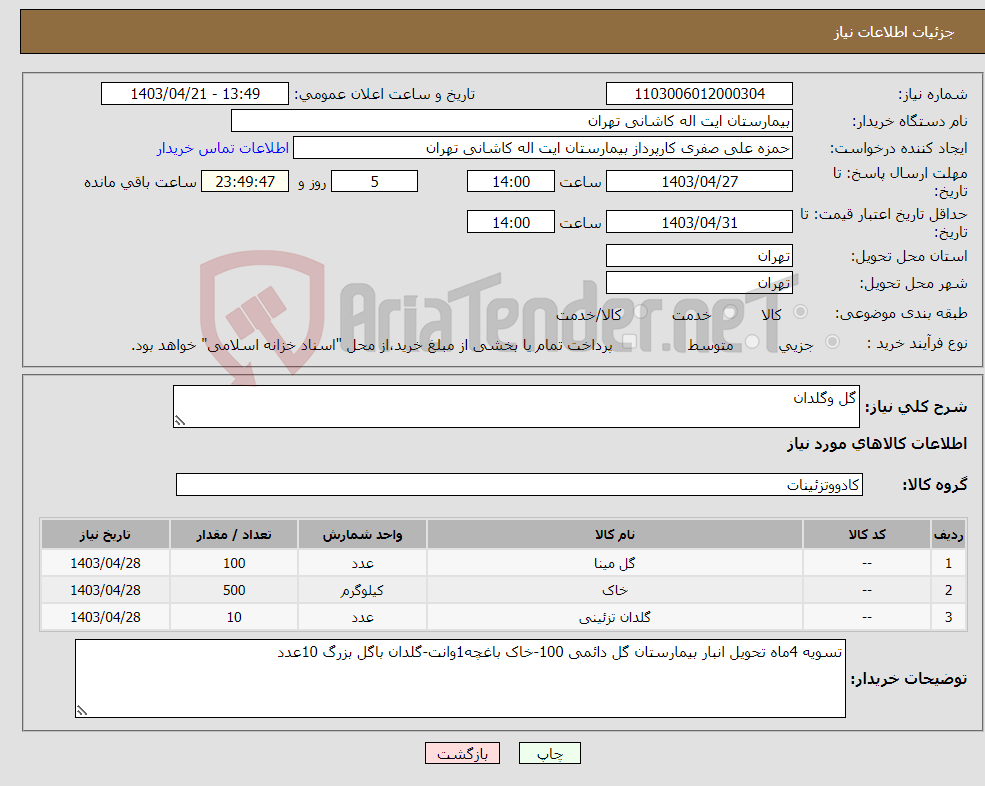Click the کد کالا column header

[x=867, y=534]
